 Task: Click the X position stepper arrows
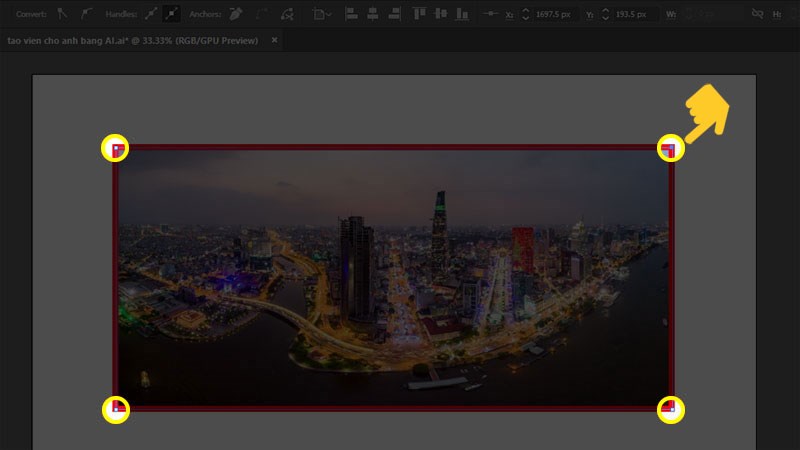tap(527, 14)
